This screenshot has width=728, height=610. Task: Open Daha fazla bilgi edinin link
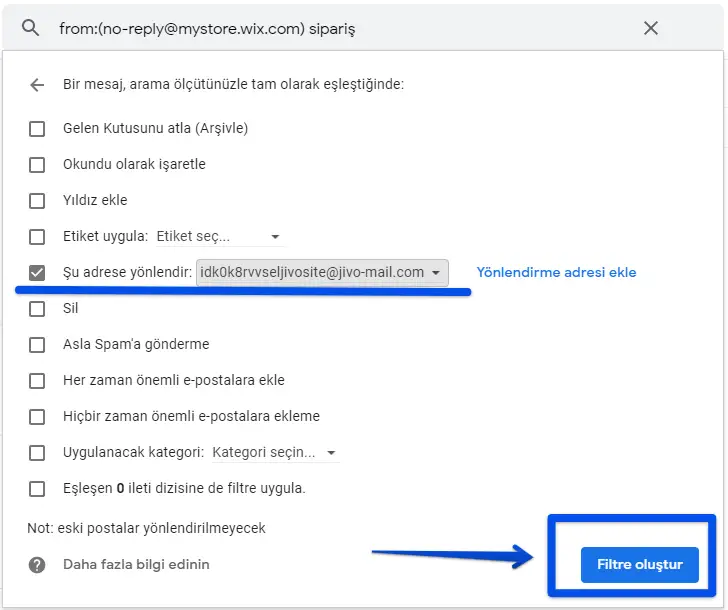click(136, 565)
